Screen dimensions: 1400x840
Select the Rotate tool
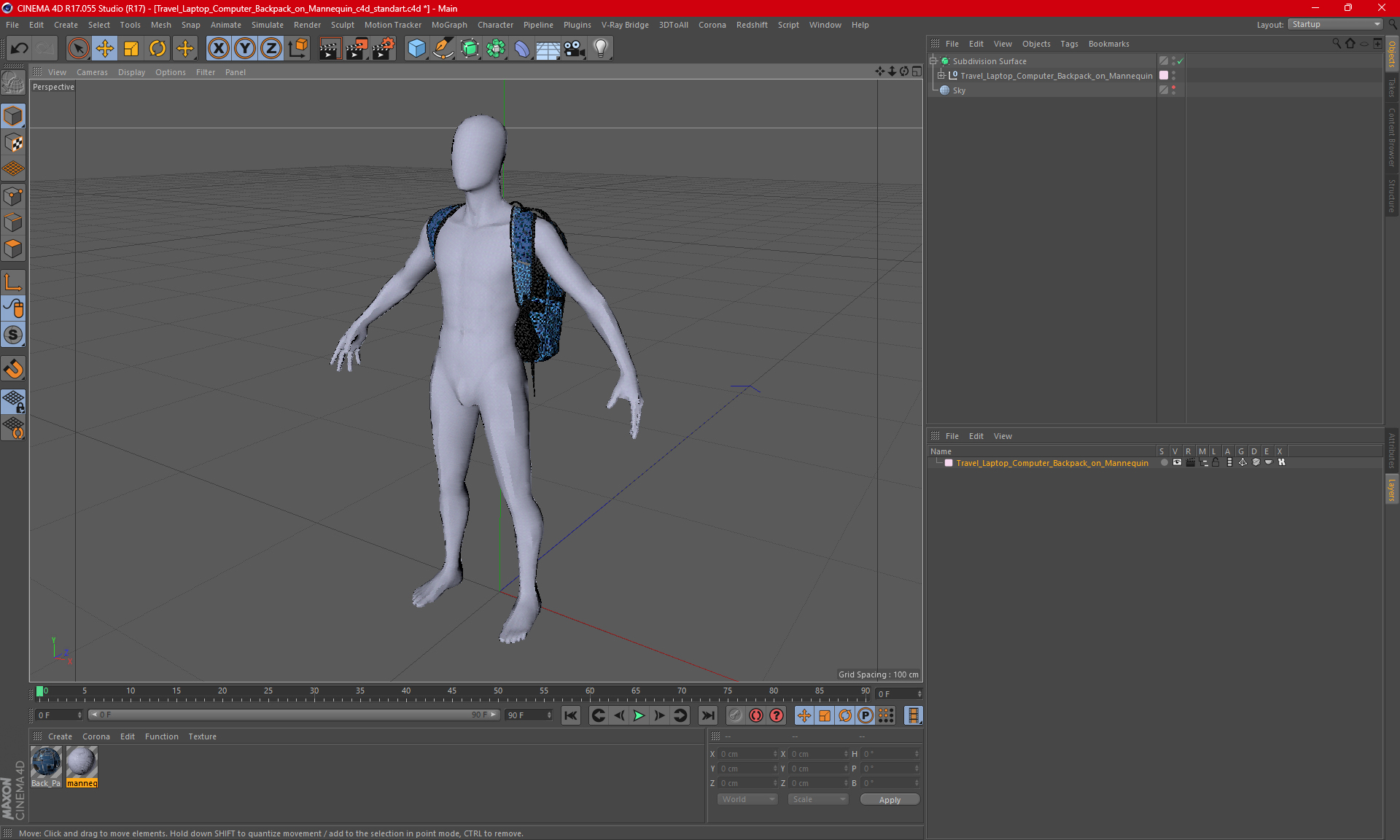coord(157,49)
